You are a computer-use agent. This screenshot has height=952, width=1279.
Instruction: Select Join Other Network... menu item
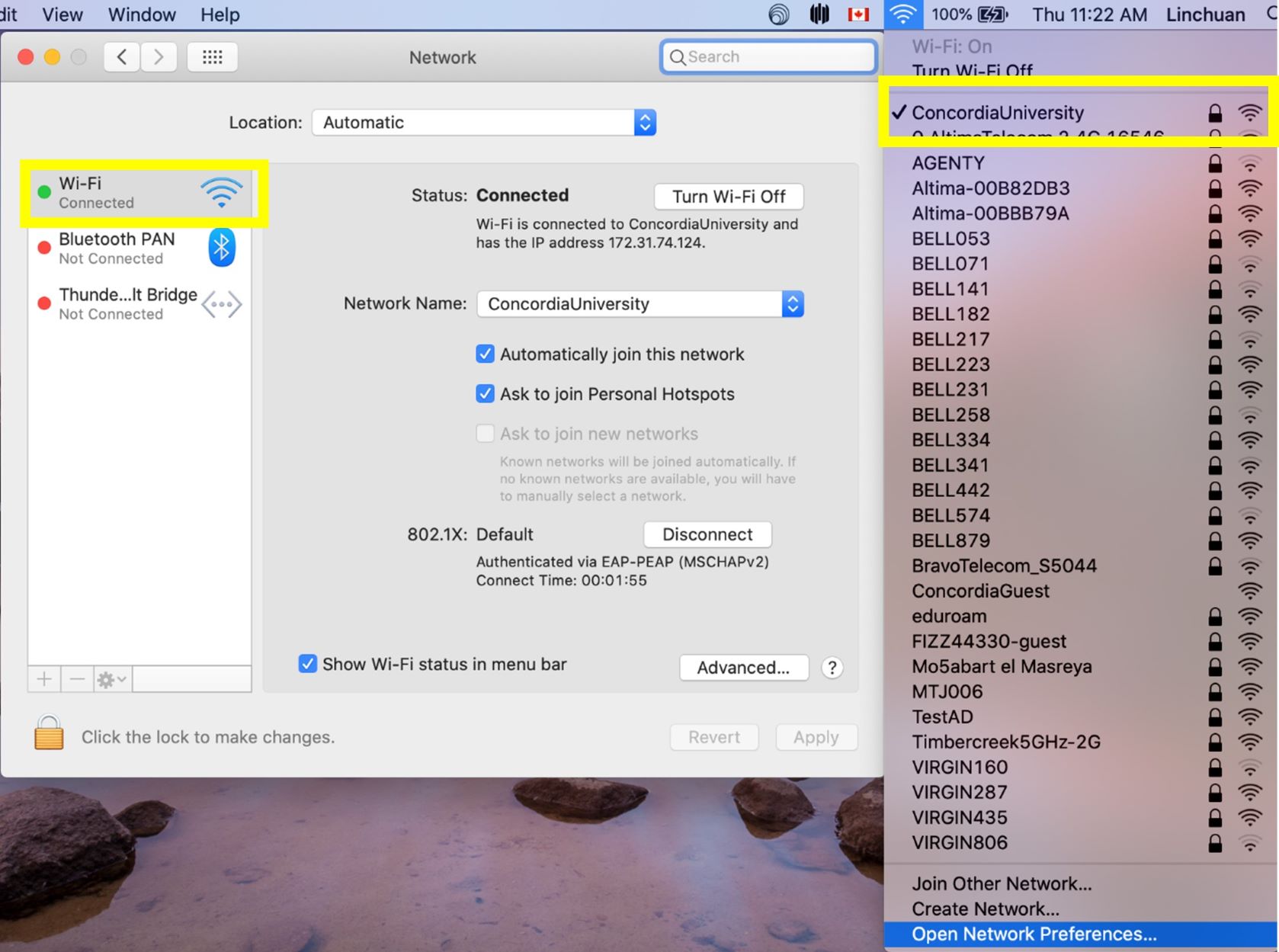(x=1081, y=883)
